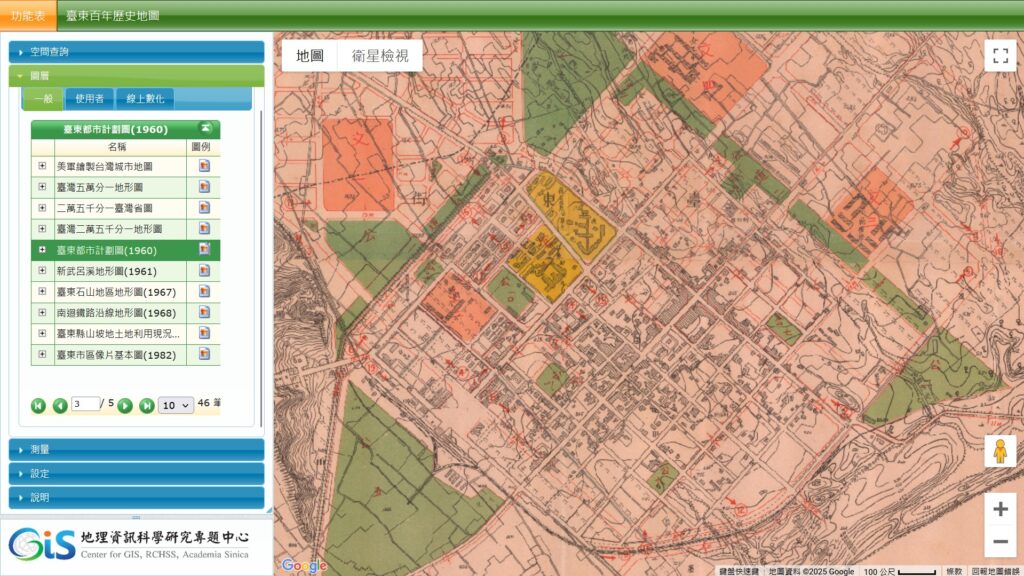Select the 臺東石山地區地形圖(1967) layer
Screen dimensions: 1024x576
point(116,292)
